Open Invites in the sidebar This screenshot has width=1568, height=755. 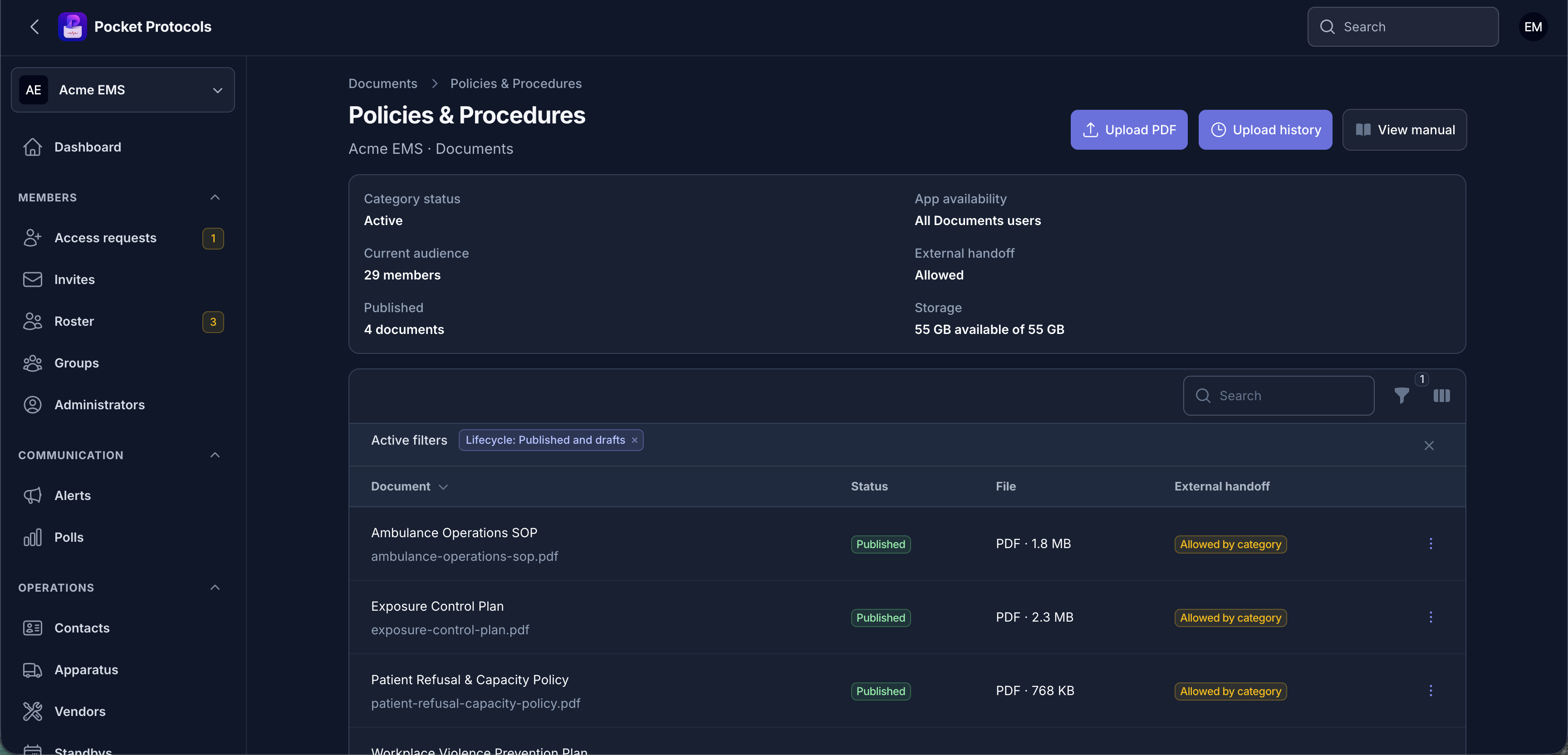click(123, 279)
